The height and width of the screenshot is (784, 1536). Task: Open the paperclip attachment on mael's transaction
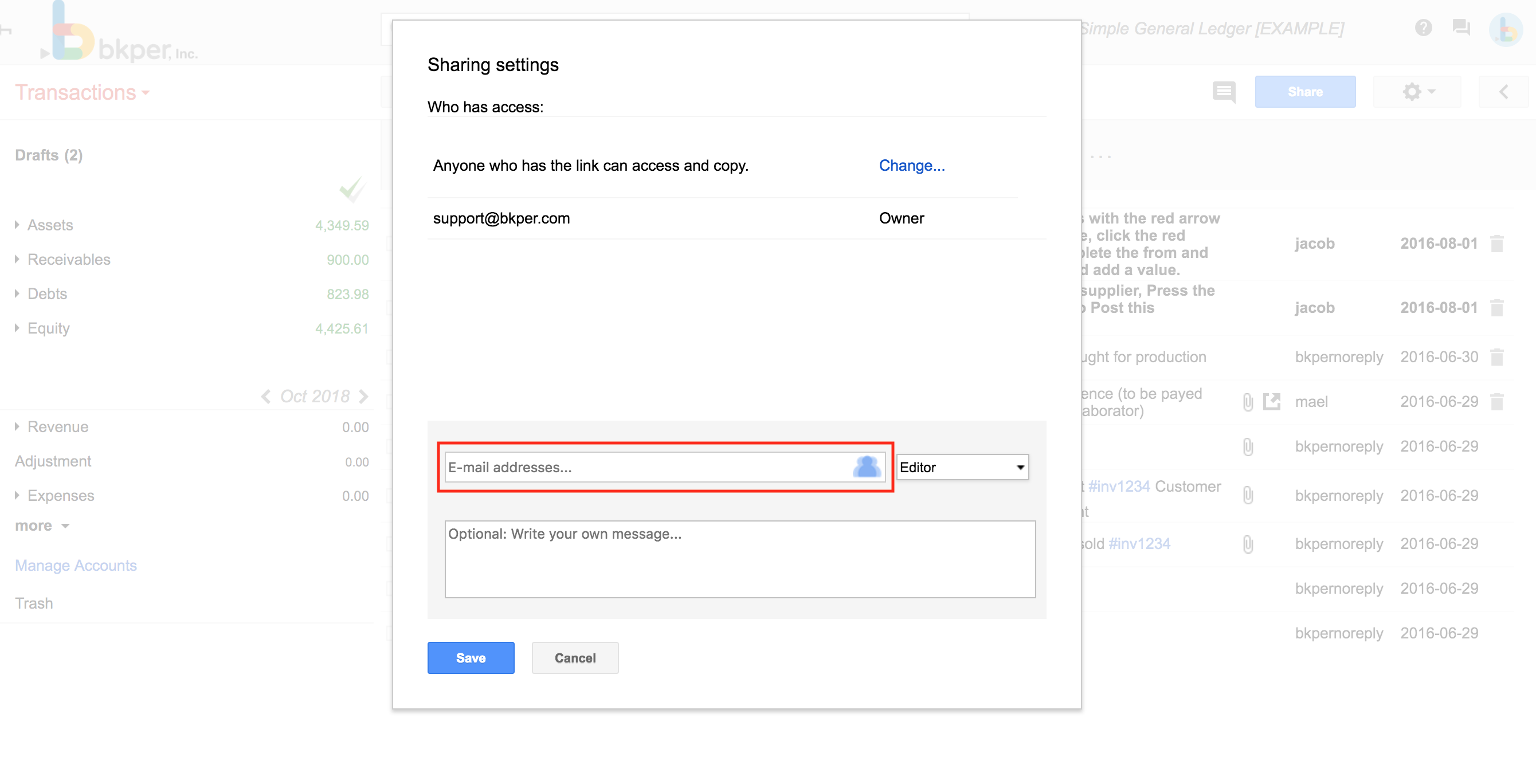coord(1248,401)
